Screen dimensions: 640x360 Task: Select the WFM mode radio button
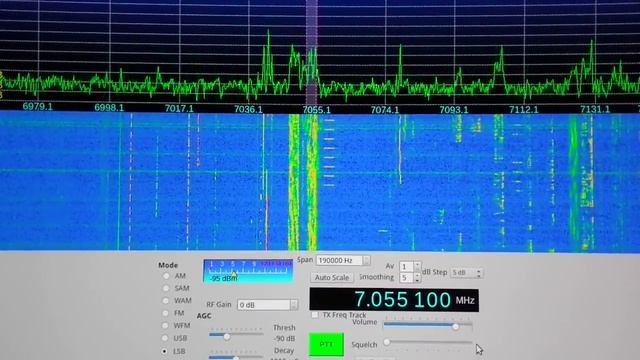point(165,326)
